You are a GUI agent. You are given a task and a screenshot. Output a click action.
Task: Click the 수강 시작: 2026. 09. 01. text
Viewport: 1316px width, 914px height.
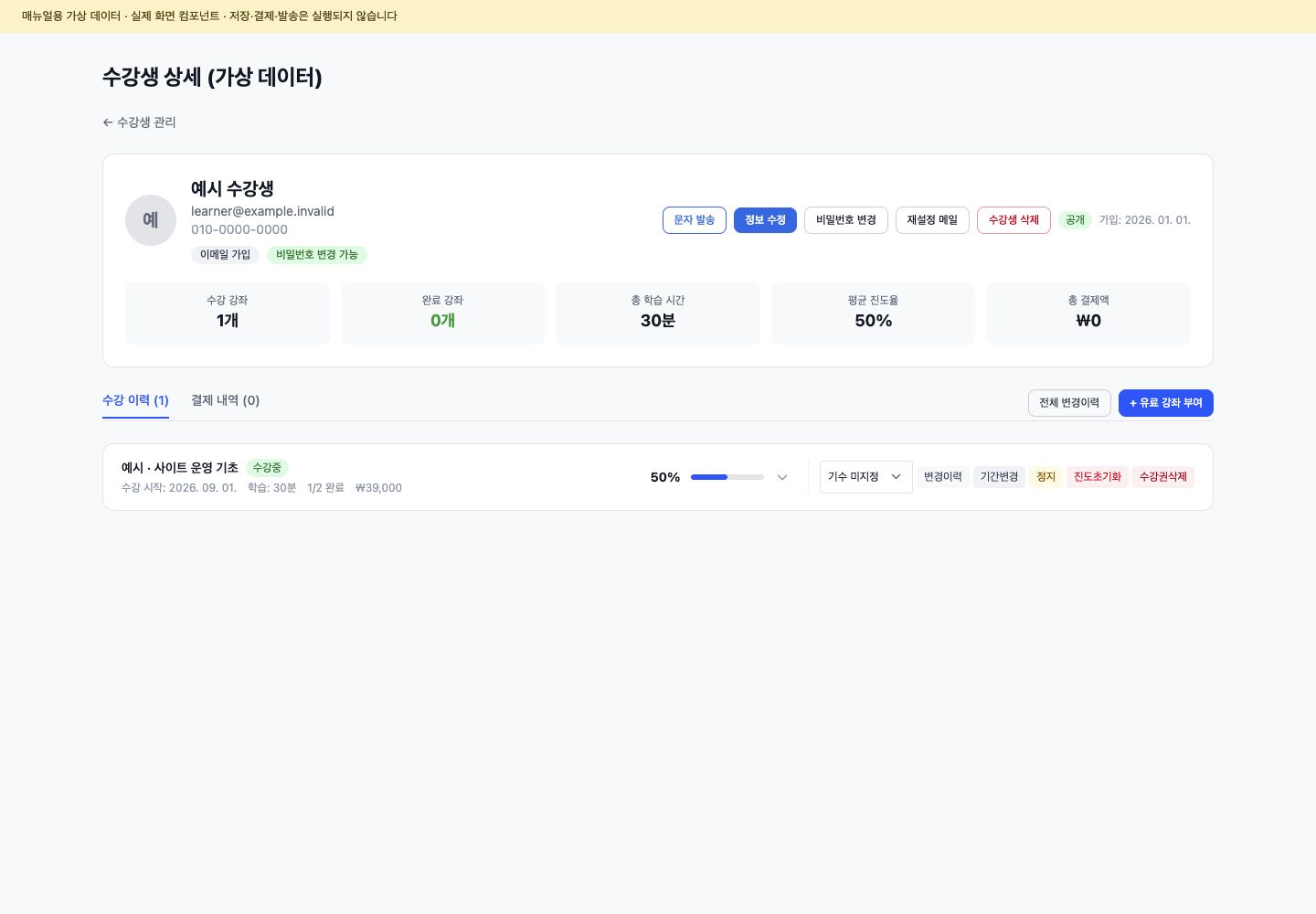[x=179, y=488]
